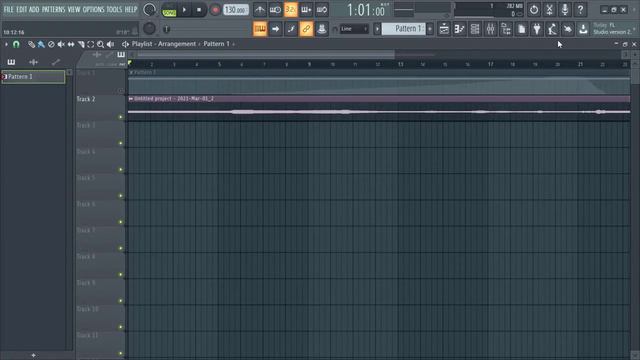Select the Mute tool in playlist
This screenshot has width=640, height=360.
point(61,44)
